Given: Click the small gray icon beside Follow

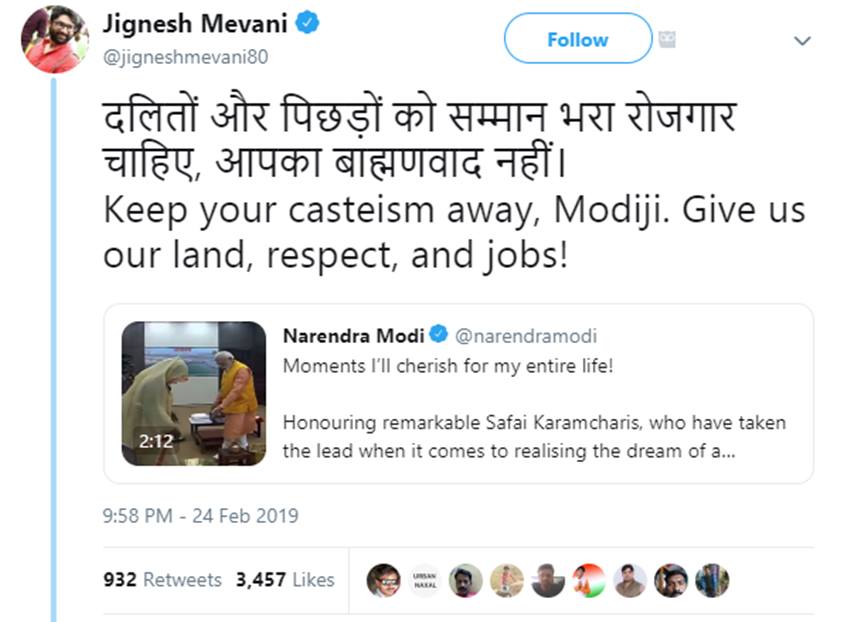Looking at the screenshot, I should 668,39.
